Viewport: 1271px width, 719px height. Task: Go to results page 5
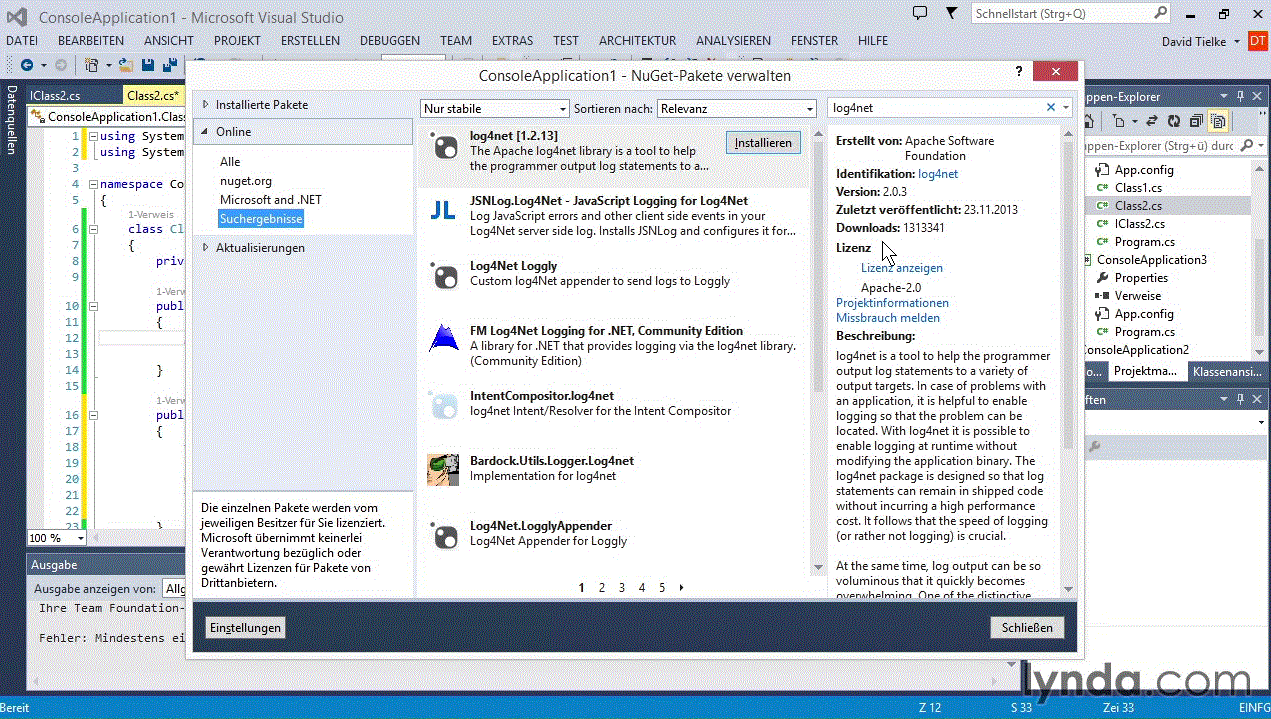tap(662, 588)
